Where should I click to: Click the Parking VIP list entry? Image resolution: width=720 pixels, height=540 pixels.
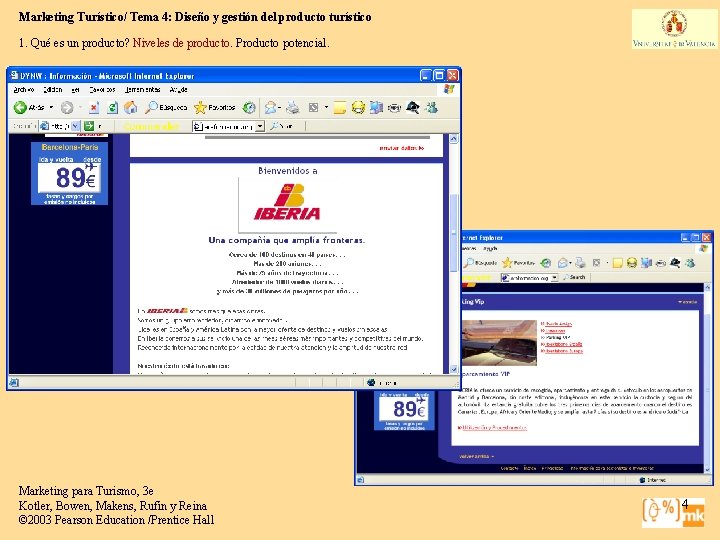tap(556, 338)
